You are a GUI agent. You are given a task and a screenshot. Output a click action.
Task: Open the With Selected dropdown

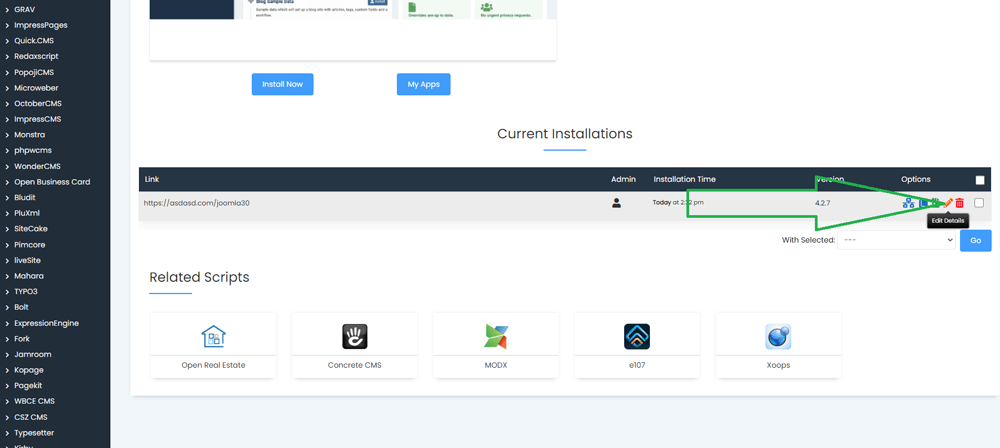[x=896, y=240]
